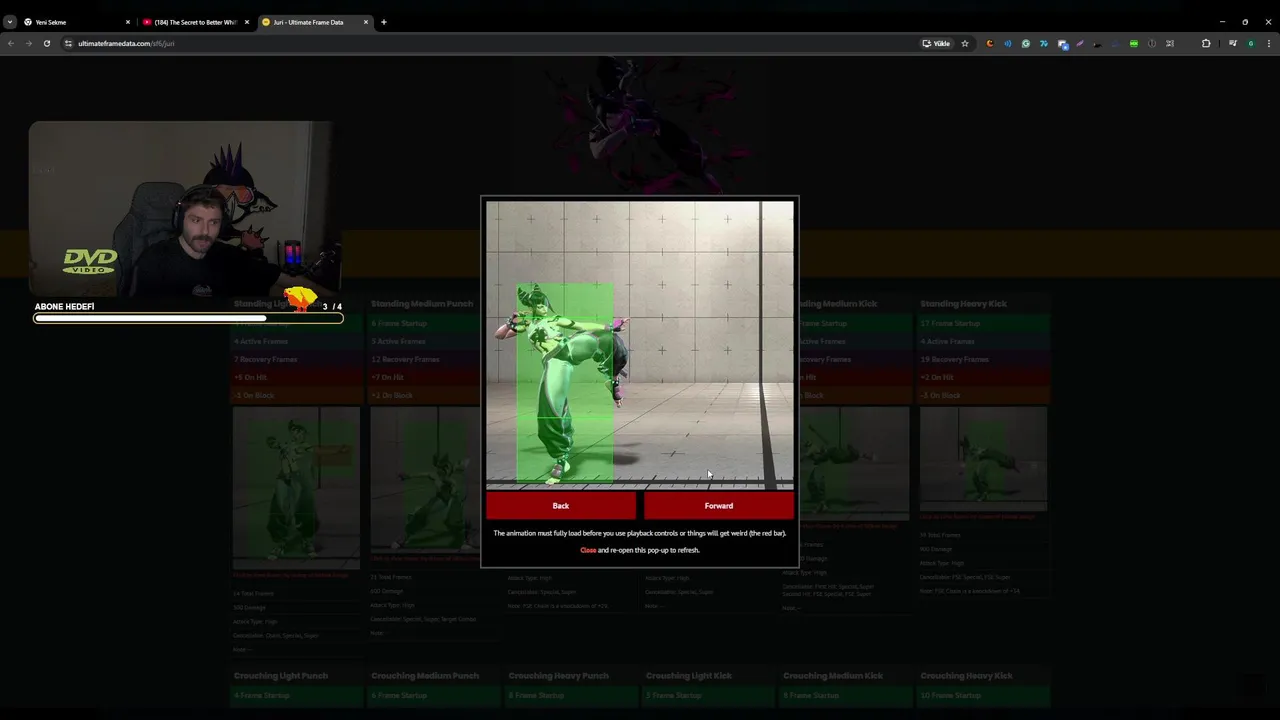Screen dimensions: 1280x720
Task: Switch to the Yeni Sekme tab
Action: 75,22
